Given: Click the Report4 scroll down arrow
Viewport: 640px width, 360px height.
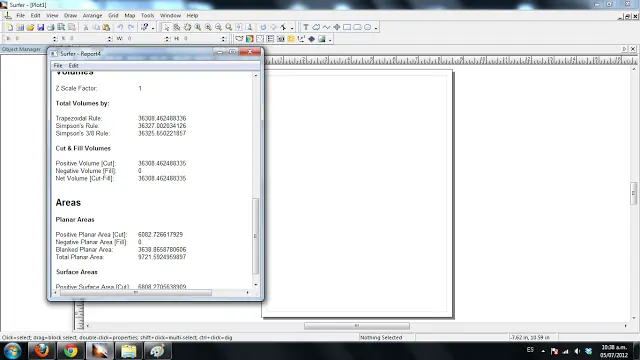Looking at the screenshot, I should tap(256, 284).
